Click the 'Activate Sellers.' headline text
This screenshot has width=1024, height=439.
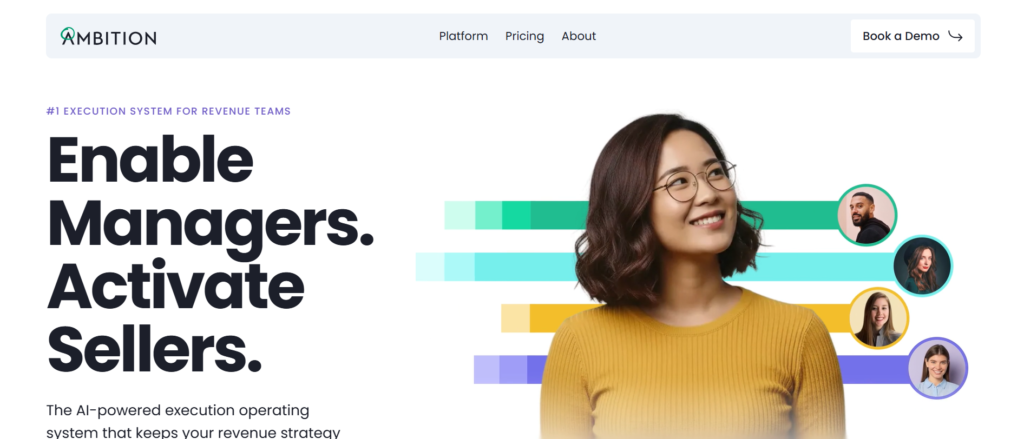pyautogui.click(x=176, y=317)
